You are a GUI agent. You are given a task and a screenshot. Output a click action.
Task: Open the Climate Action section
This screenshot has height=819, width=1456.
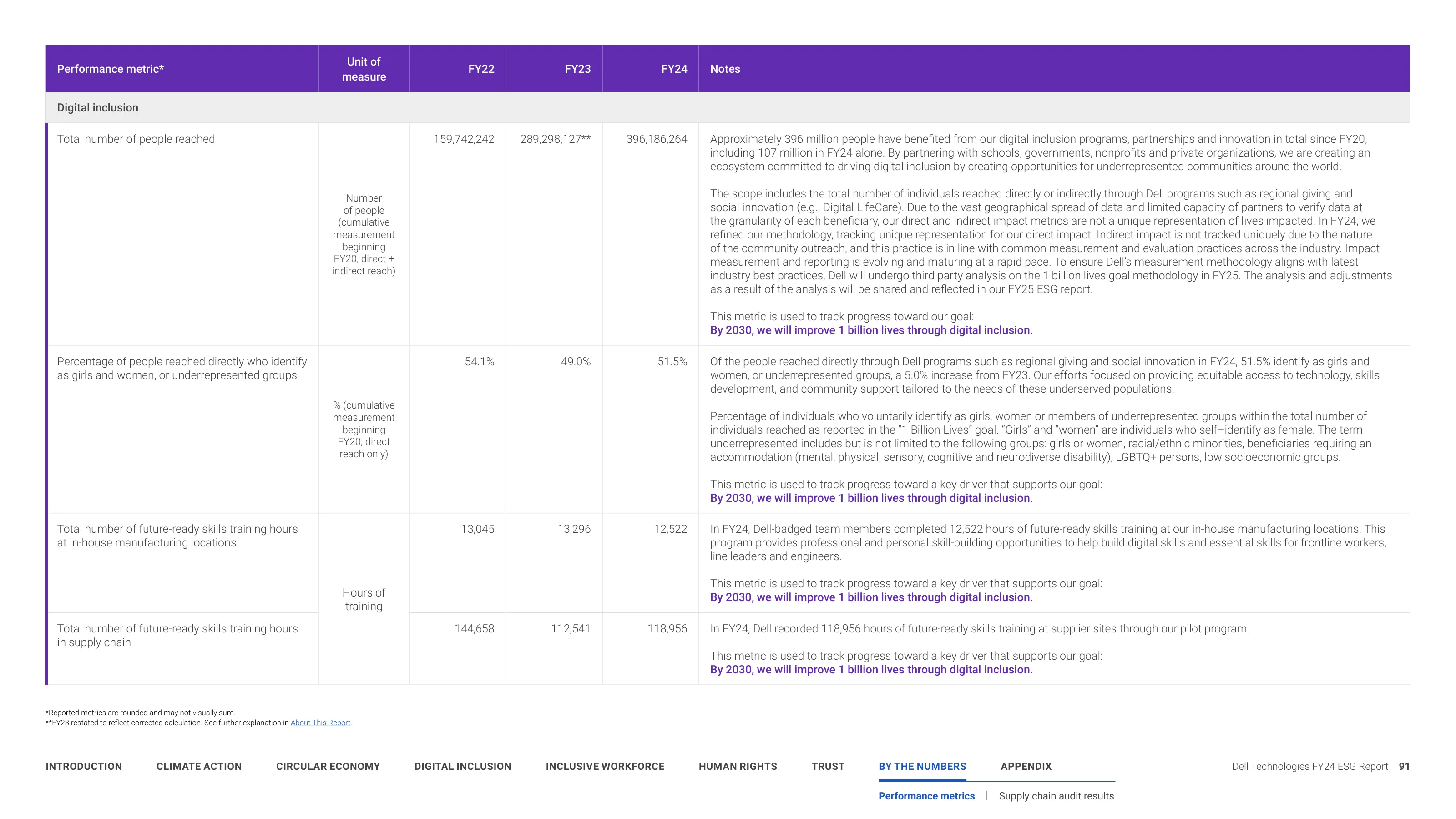point(199,766)
